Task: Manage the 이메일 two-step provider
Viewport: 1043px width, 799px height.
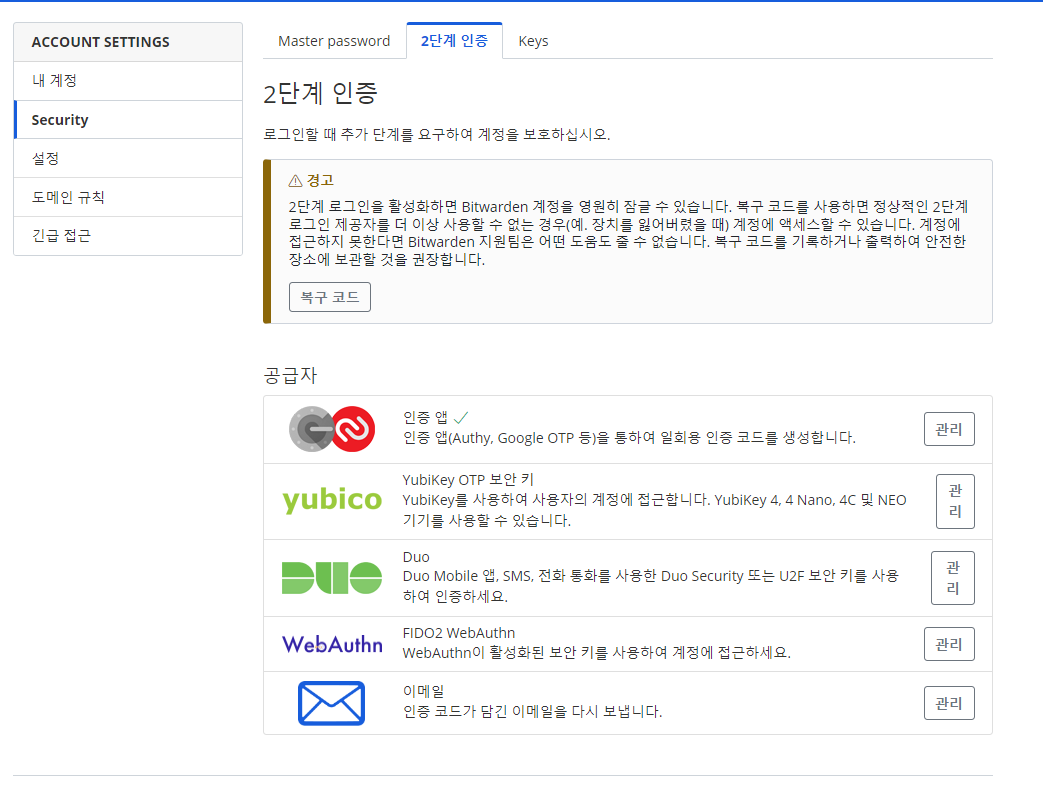Action: coord(948,703)
